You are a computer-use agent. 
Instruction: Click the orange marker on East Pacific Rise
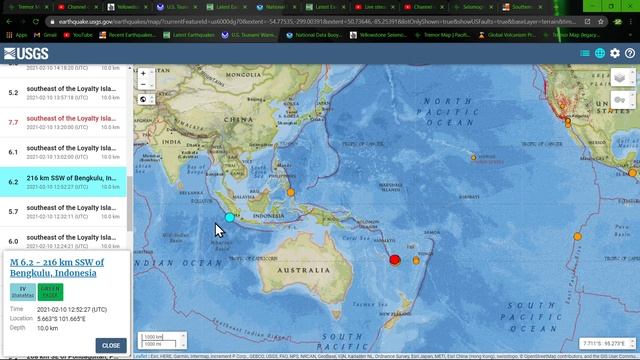point(577,236)
